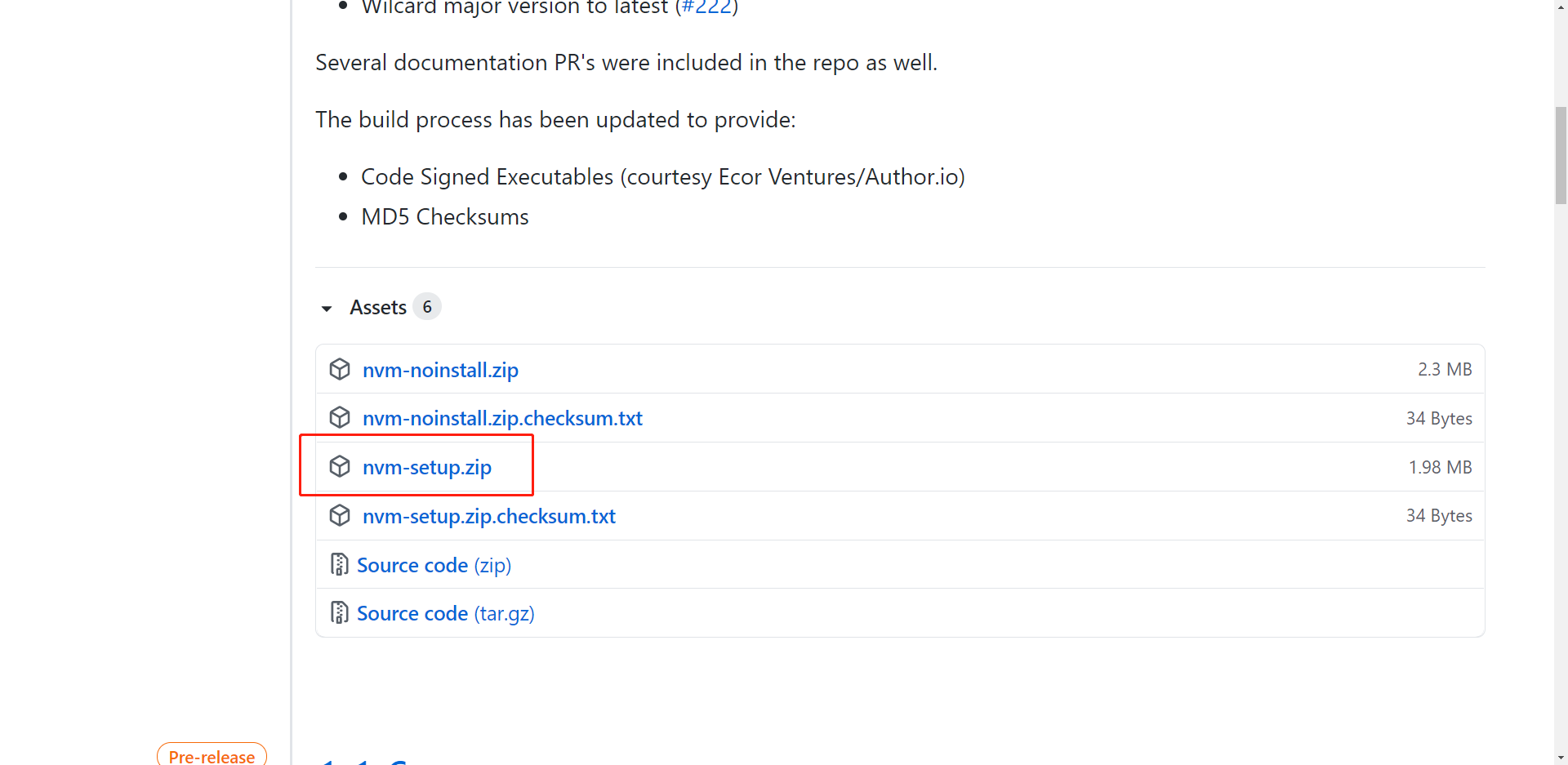The width and height of the screenshot is (1568, 765).
Task: Download Source code (tar.gz)
Action: point(446,613)
